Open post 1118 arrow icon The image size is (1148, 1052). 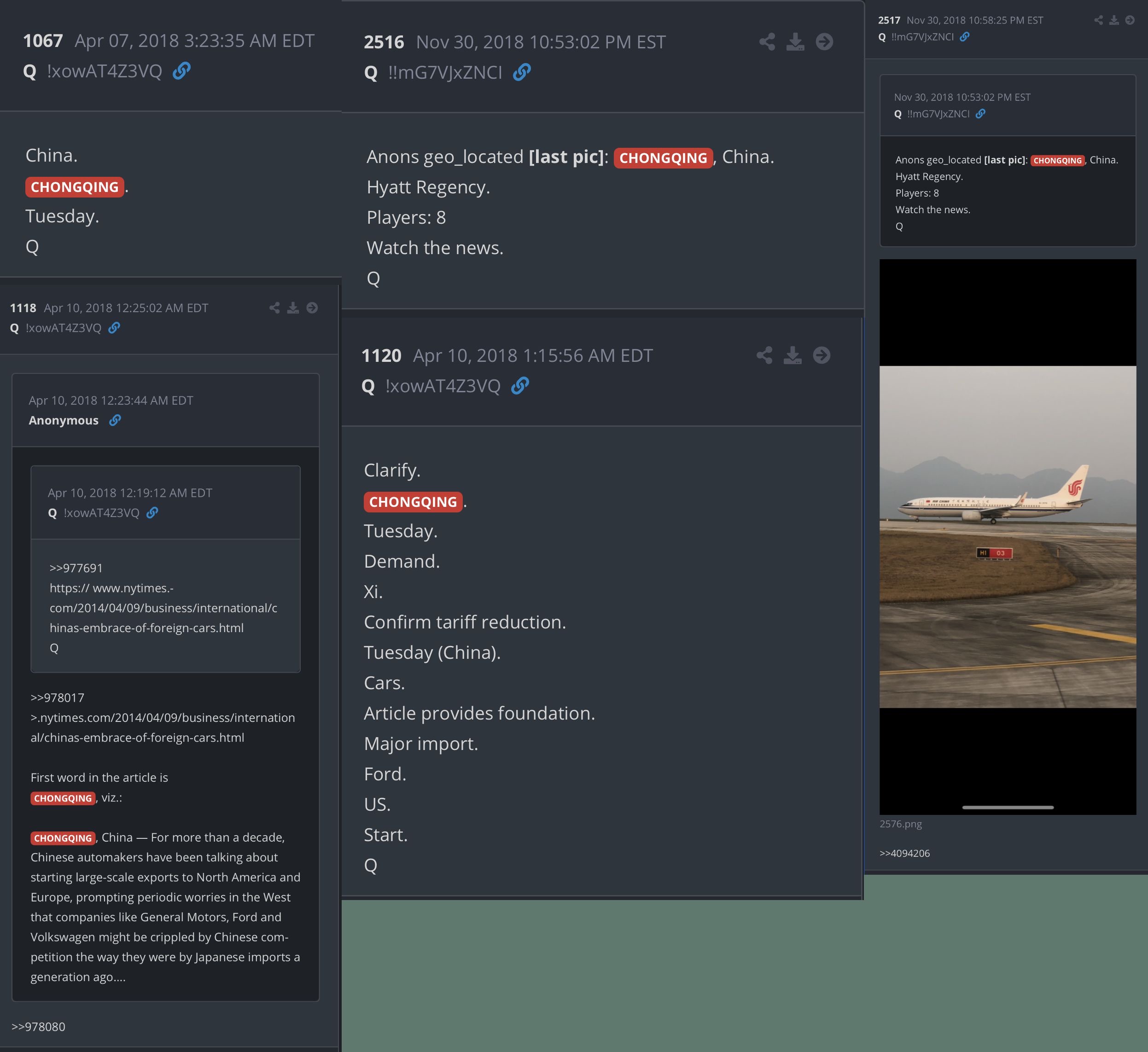312,308
